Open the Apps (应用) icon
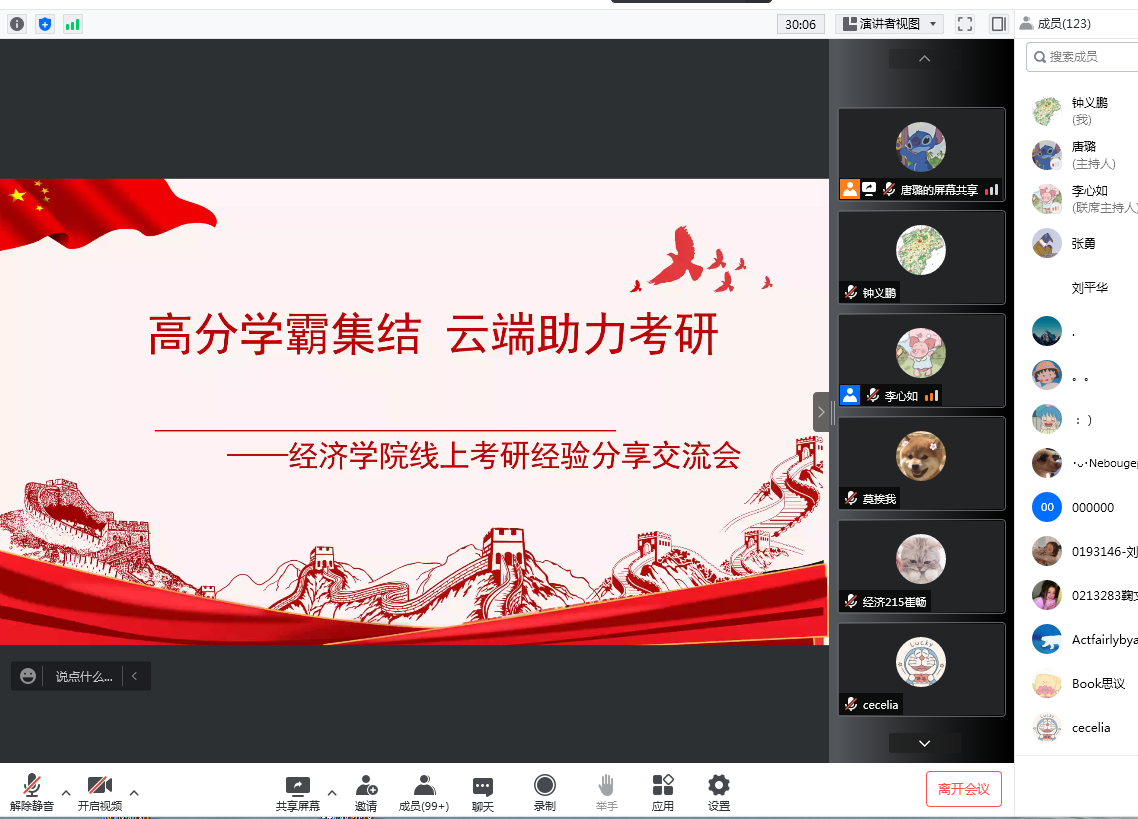 pos(662,793)
